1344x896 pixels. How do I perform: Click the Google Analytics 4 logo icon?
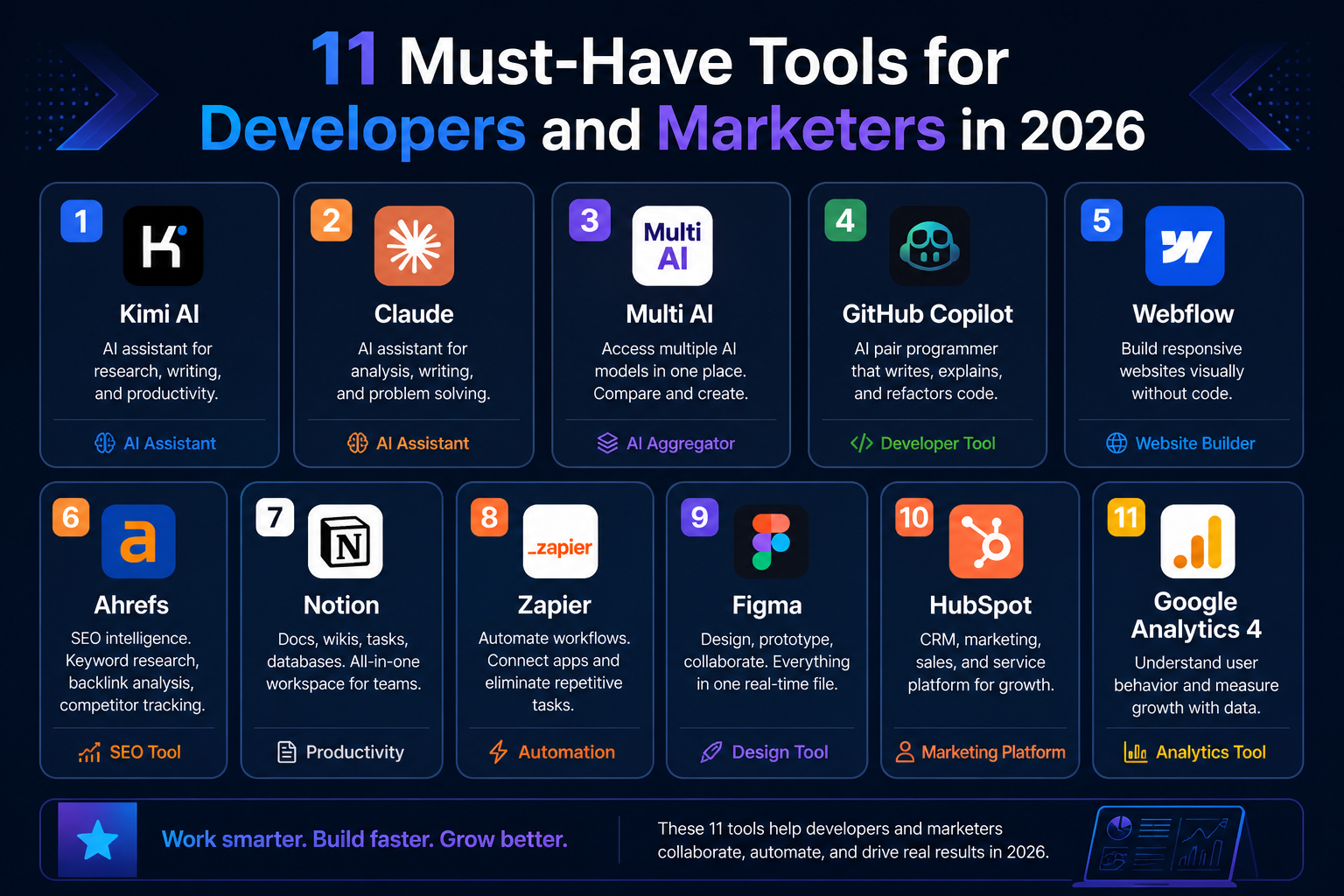coord(1198,542)
